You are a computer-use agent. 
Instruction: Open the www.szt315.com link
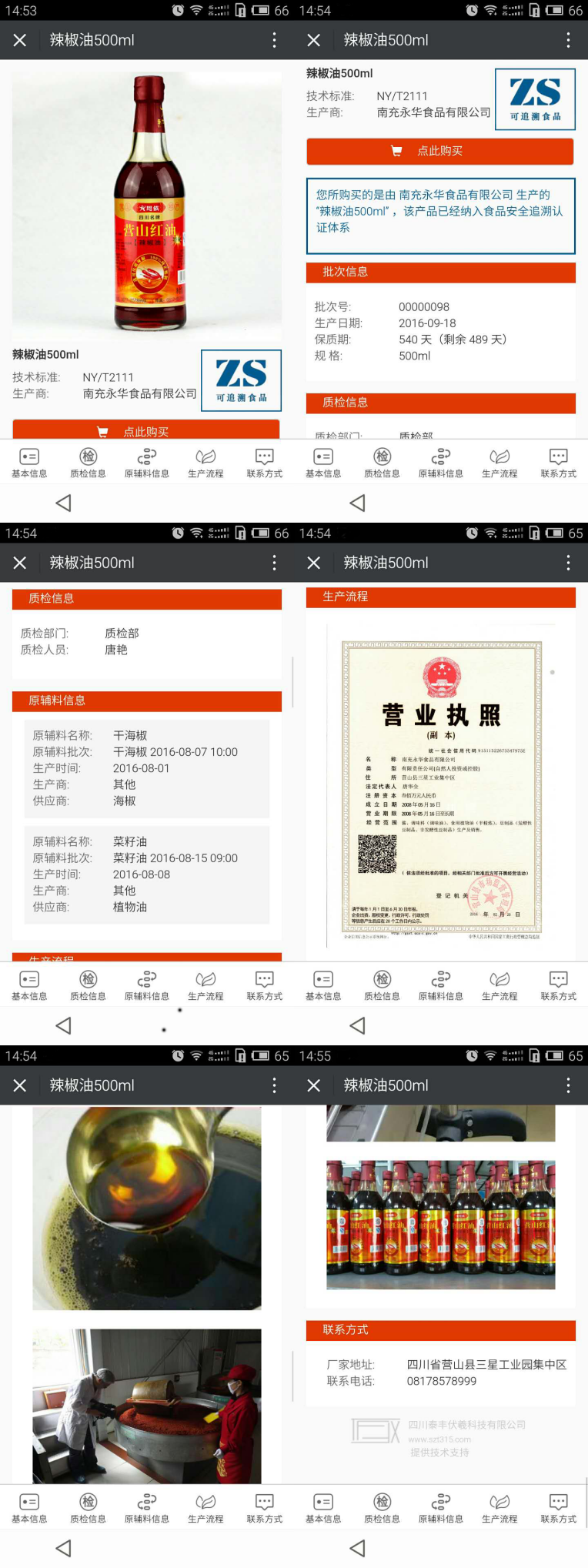[439, 1439]
